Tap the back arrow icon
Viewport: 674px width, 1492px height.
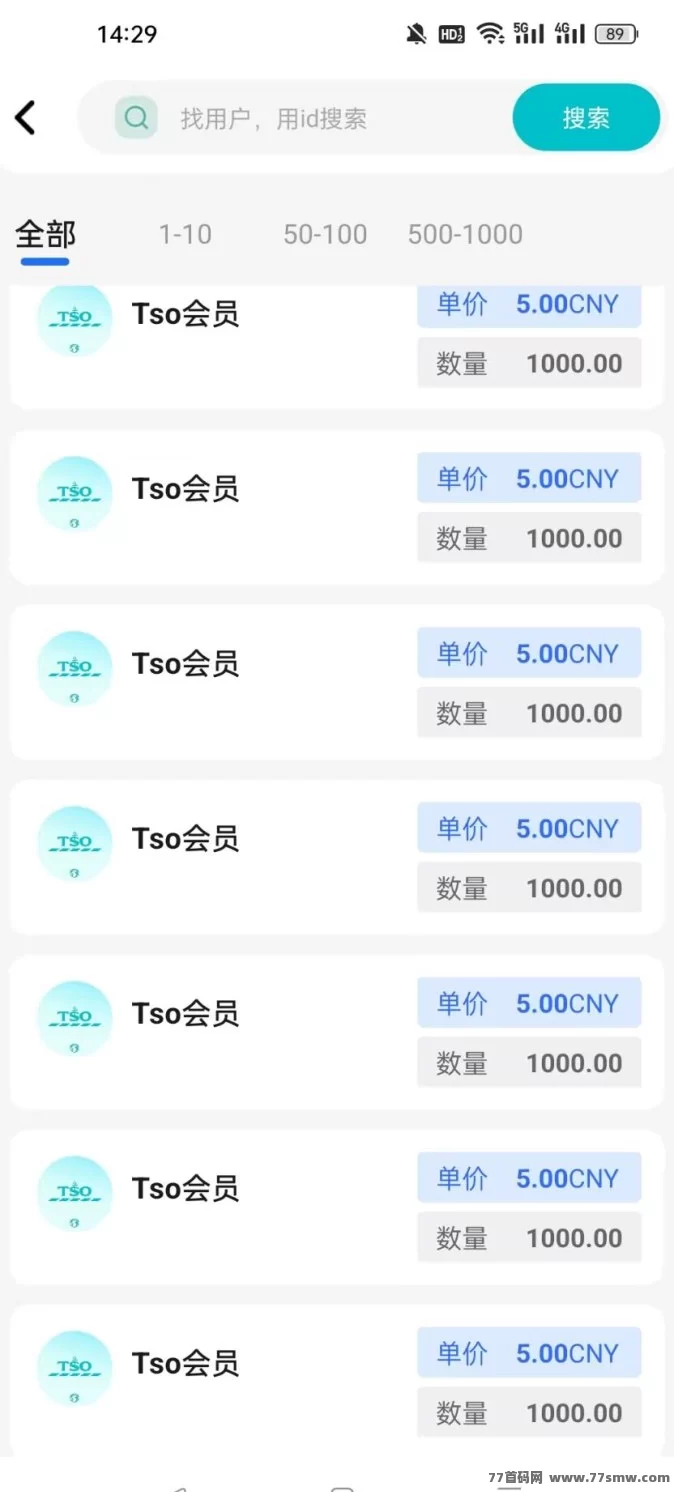pyautogui.click(x=25, y=117)
